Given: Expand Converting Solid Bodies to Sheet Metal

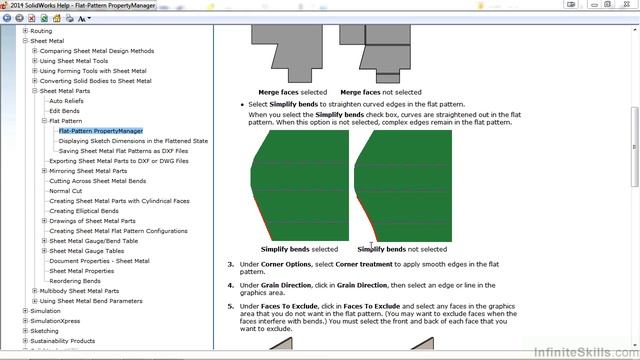Looking at the screenshot, I should click(35, 81).
